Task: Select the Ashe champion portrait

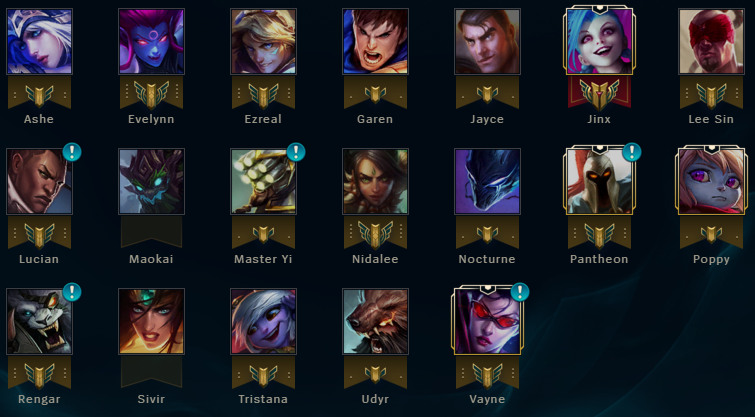Action: (x=39, y=41)
